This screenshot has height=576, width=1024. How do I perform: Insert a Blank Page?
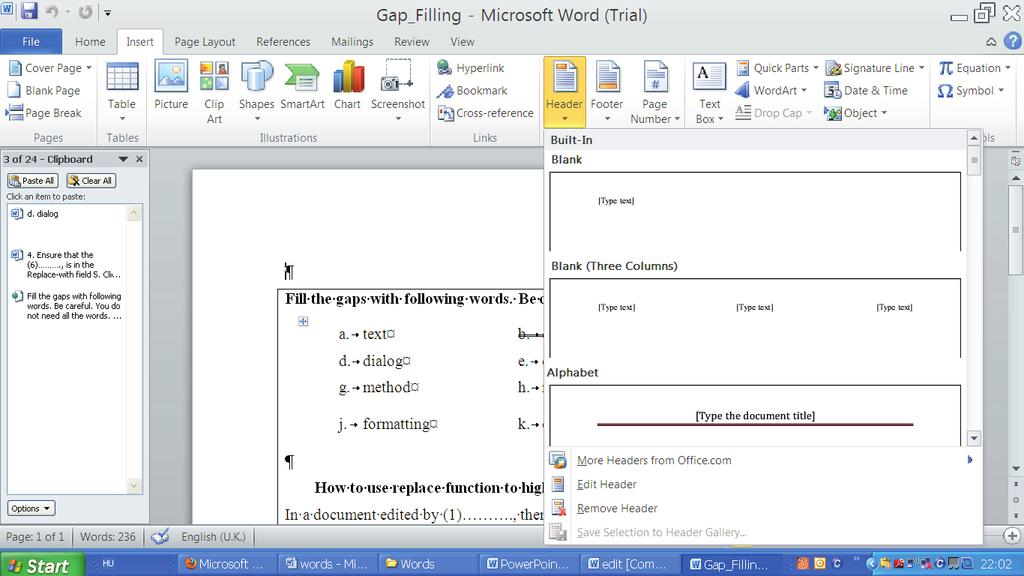[x=43, y=91]
